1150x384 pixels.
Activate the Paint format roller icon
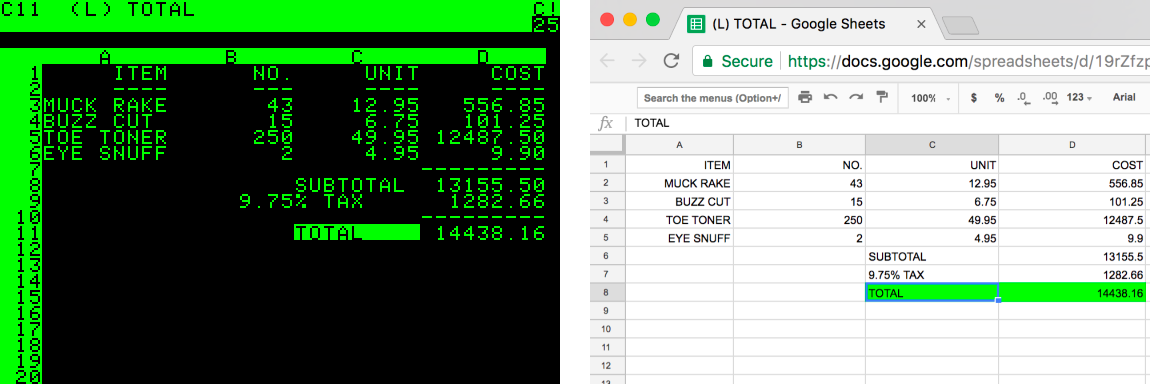(x=882, y=97)
